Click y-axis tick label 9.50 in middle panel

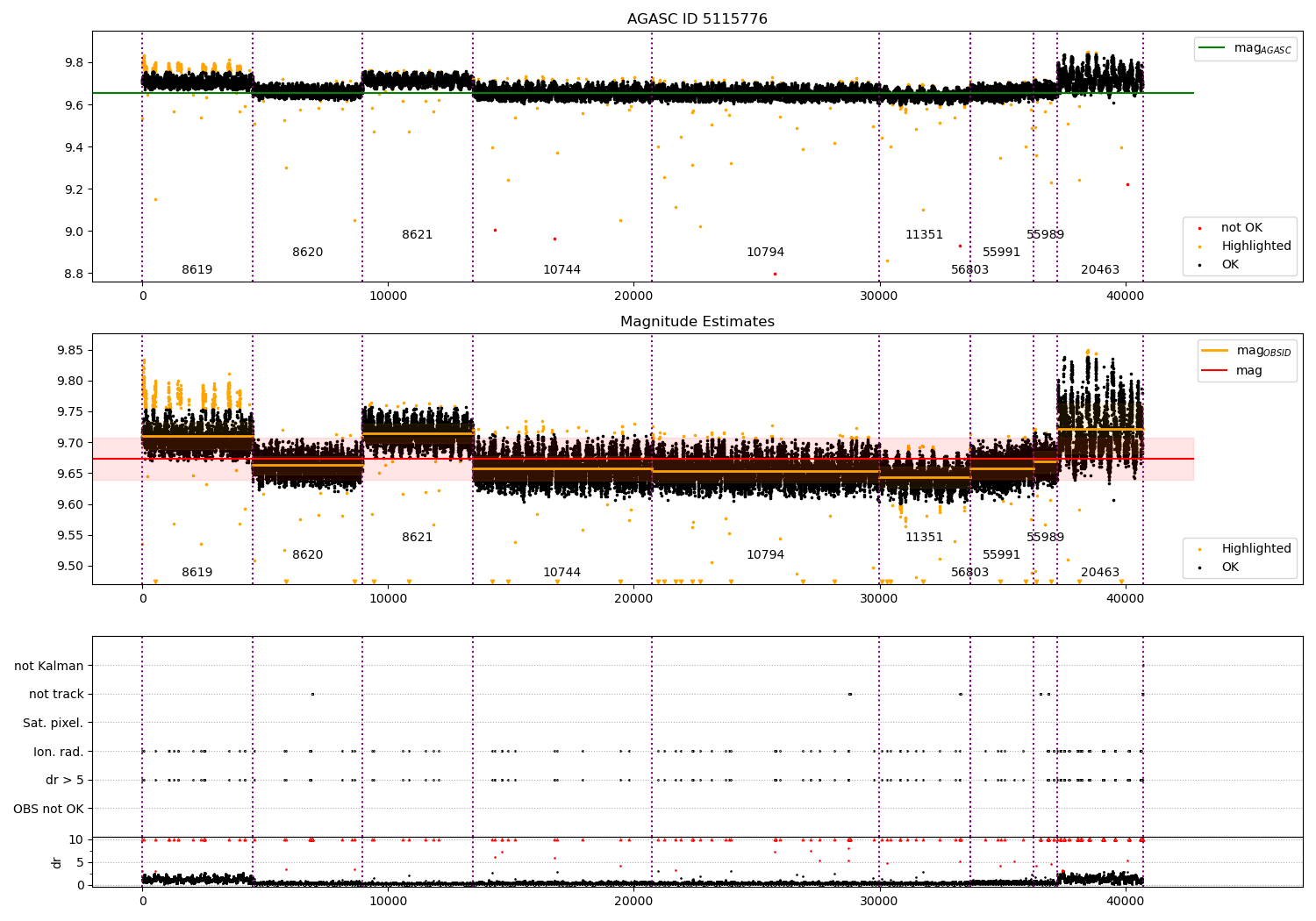tap(70, 566)
